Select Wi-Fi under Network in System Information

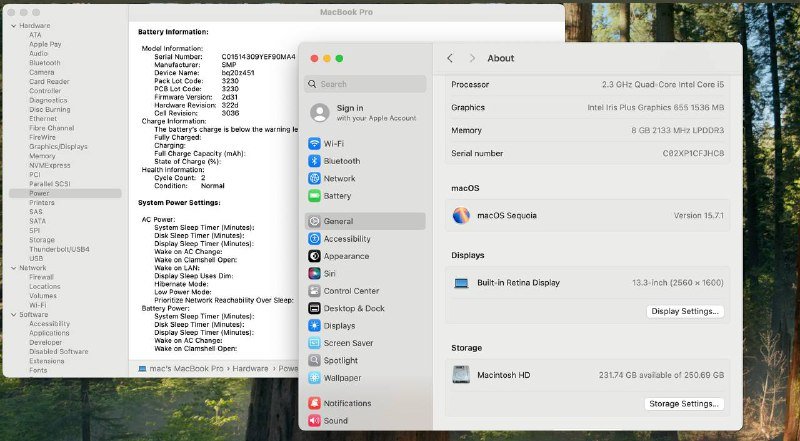click(37, 305)
